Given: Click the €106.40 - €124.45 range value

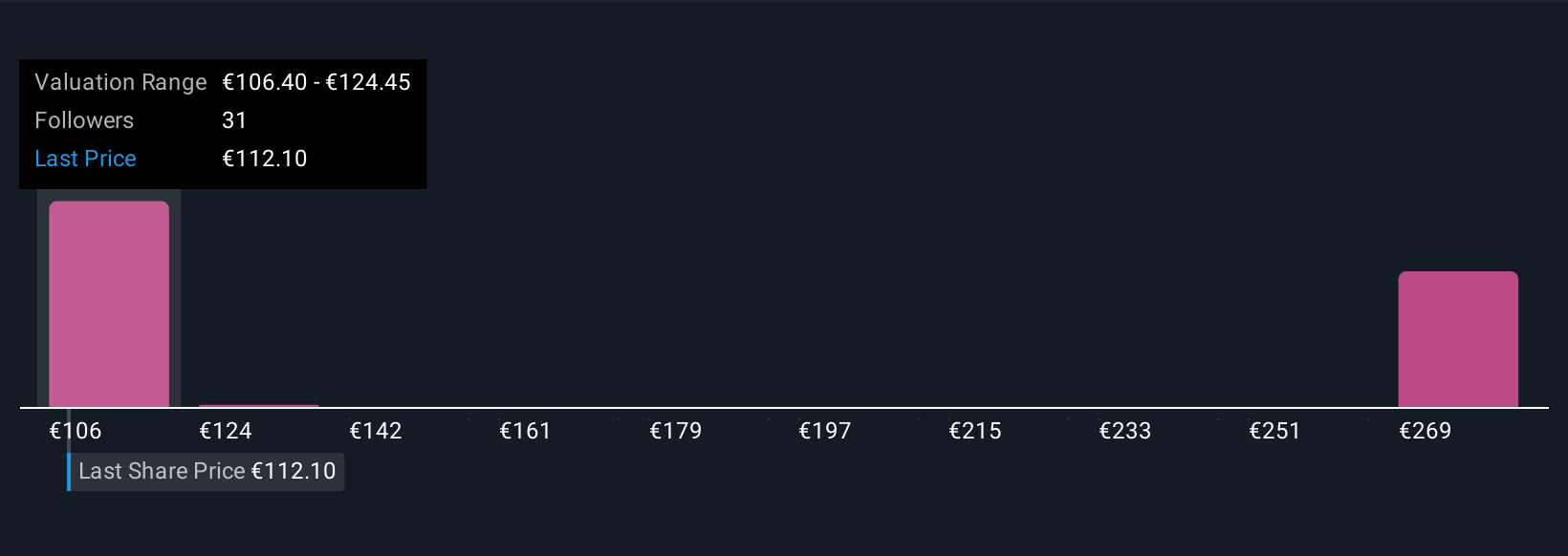Looking at the screenshot, I should click(x=316, y=82).
